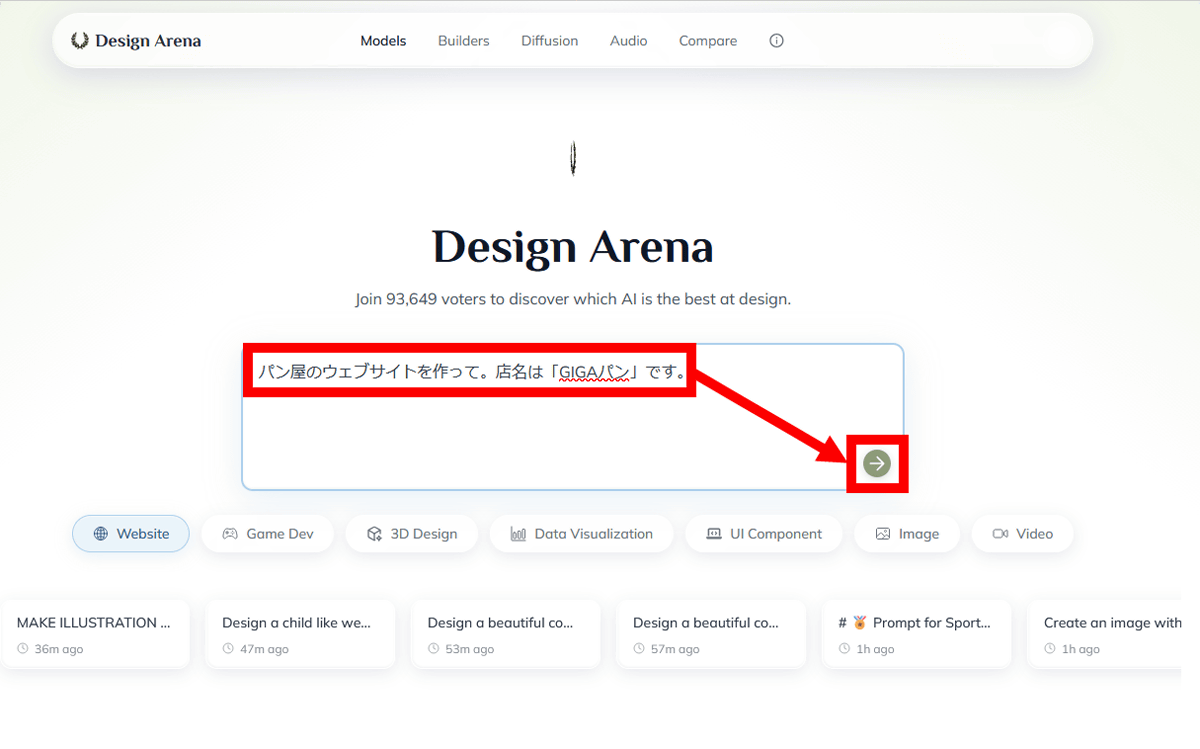Click the Design Arena laurel logo icon
Screen dimensions: 1200x749
tap(80, 41)
